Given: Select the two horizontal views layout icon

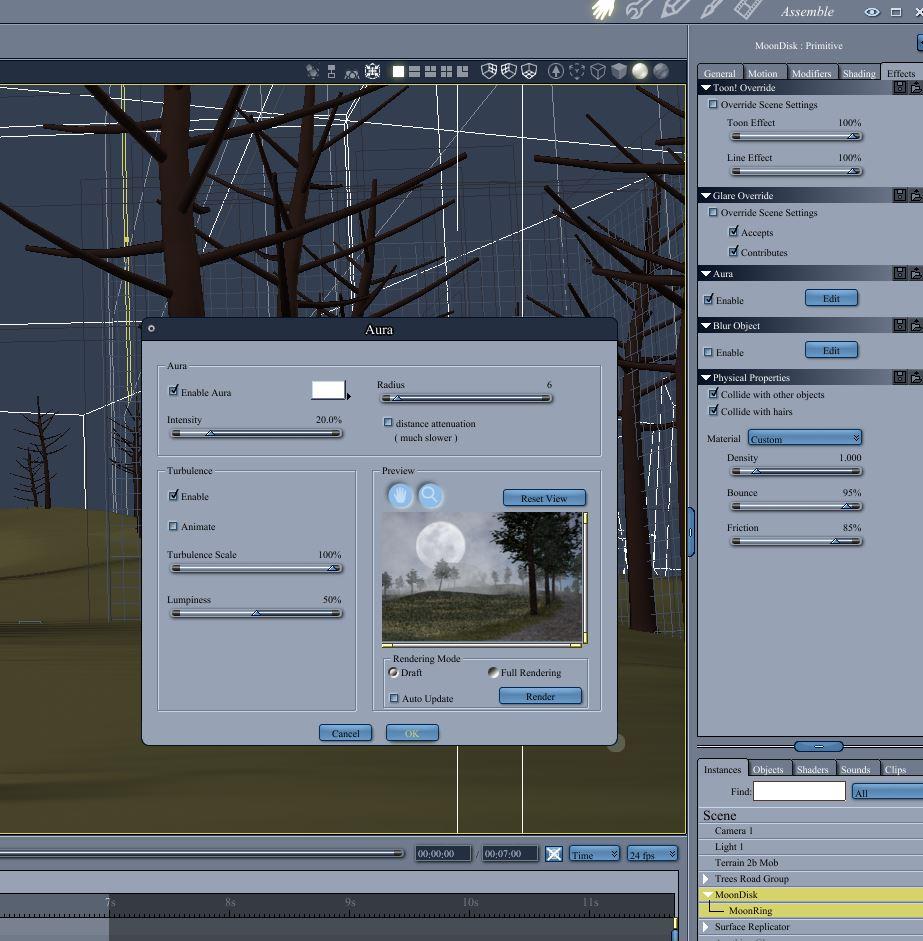Looking at the screenshot, I should tap(414, 71).
